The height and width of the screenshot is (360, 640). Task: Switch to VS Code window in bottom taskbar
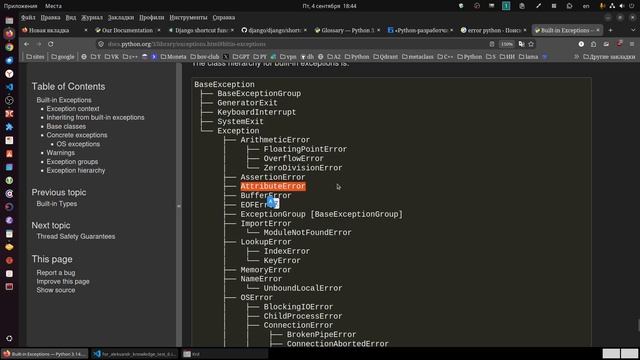[135, 354]
